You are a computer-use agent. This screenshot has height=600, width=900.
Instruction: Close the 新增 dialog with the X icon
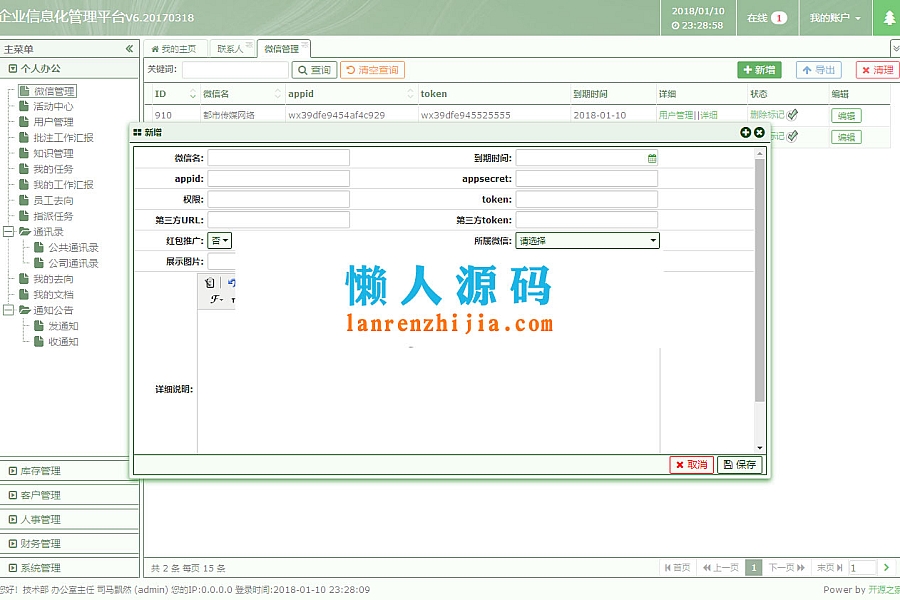759,132
